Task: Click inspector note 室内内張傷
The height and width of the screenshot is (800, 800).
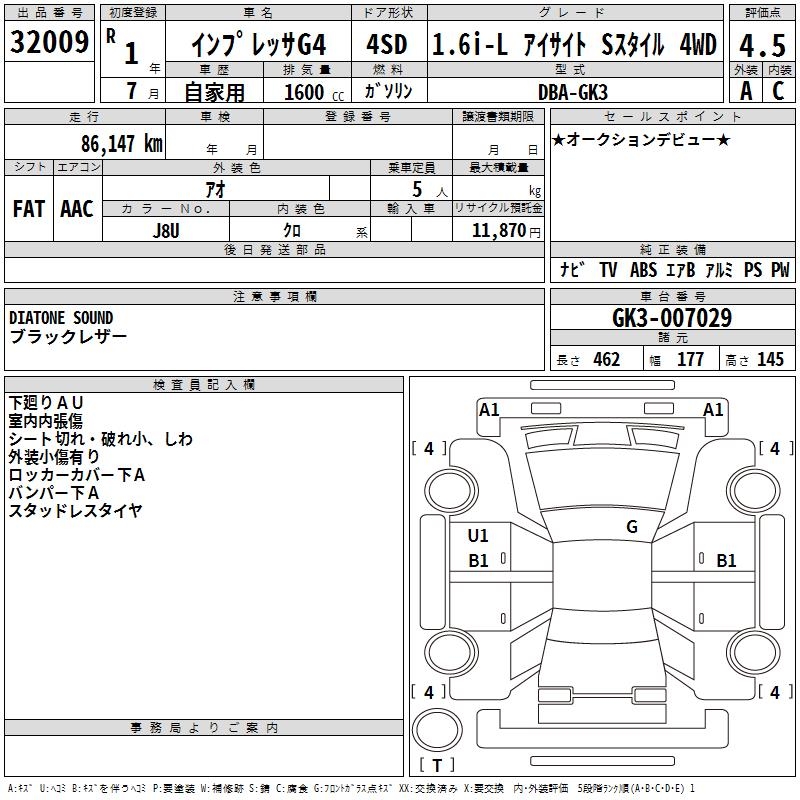Action: [45, 421]
